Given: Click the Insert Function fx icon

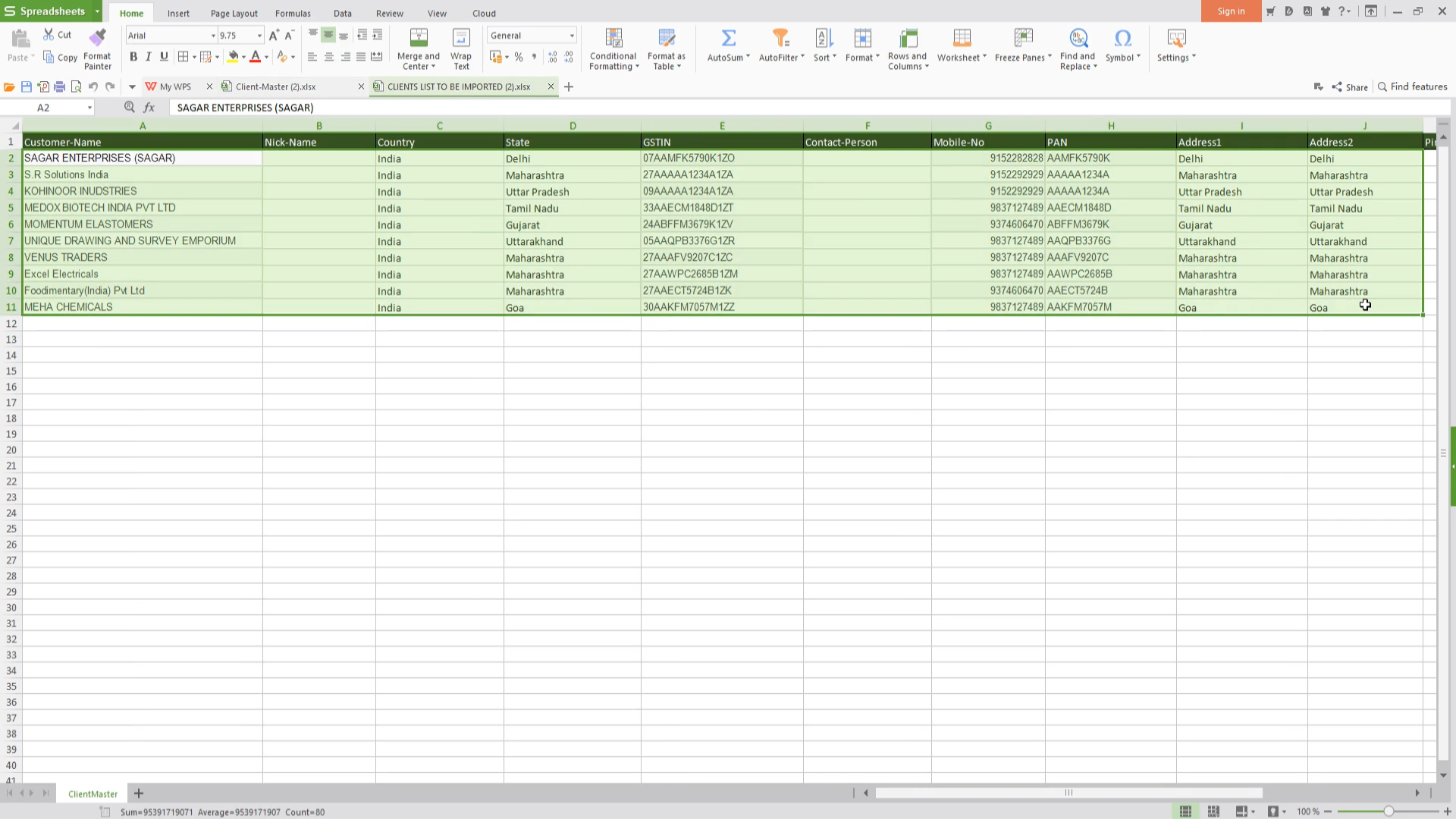Looking at the screenshot, I should click(x=149, y=108).
